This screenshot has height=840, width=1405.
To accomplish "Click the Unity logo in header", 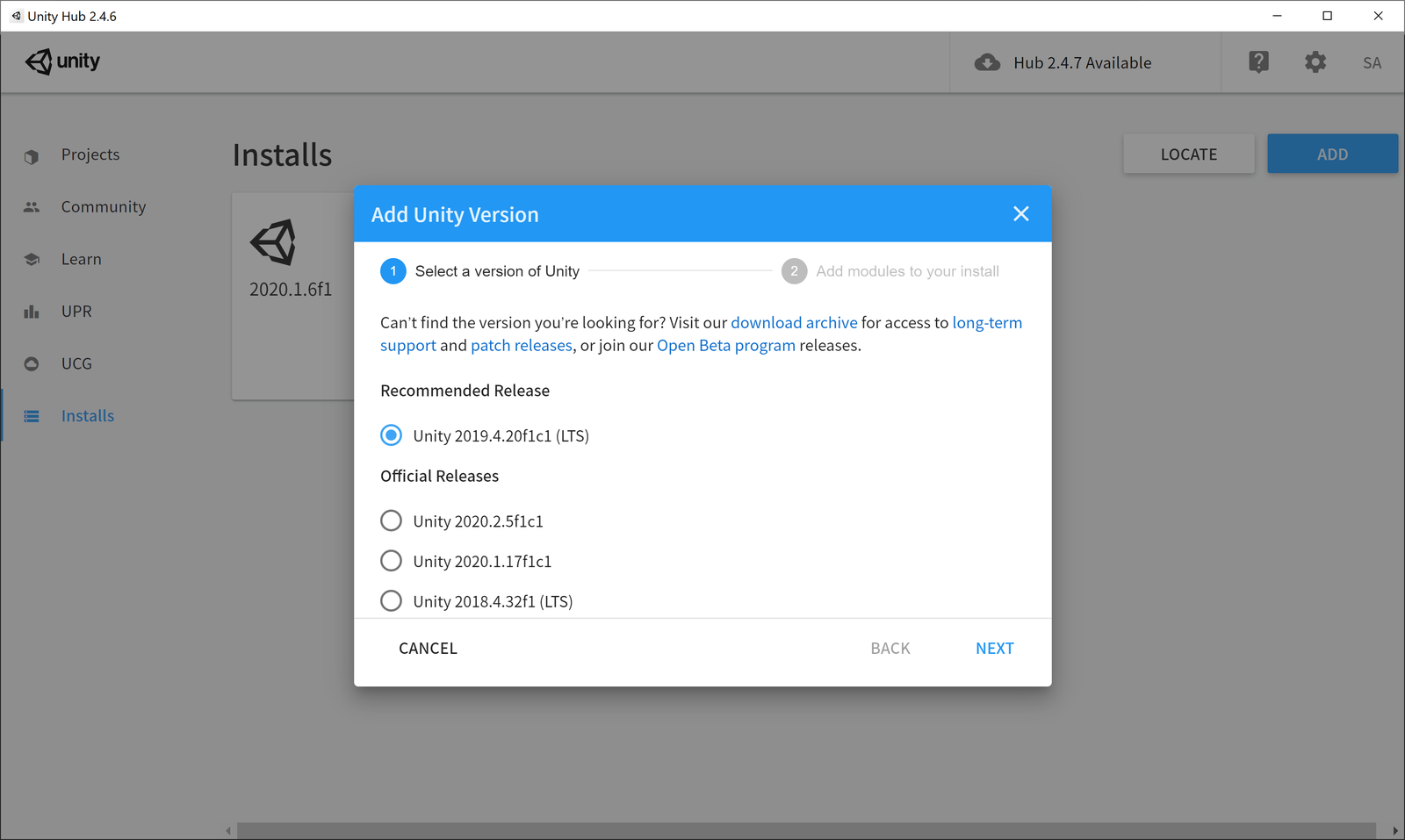I will click(x=62, y=61).
